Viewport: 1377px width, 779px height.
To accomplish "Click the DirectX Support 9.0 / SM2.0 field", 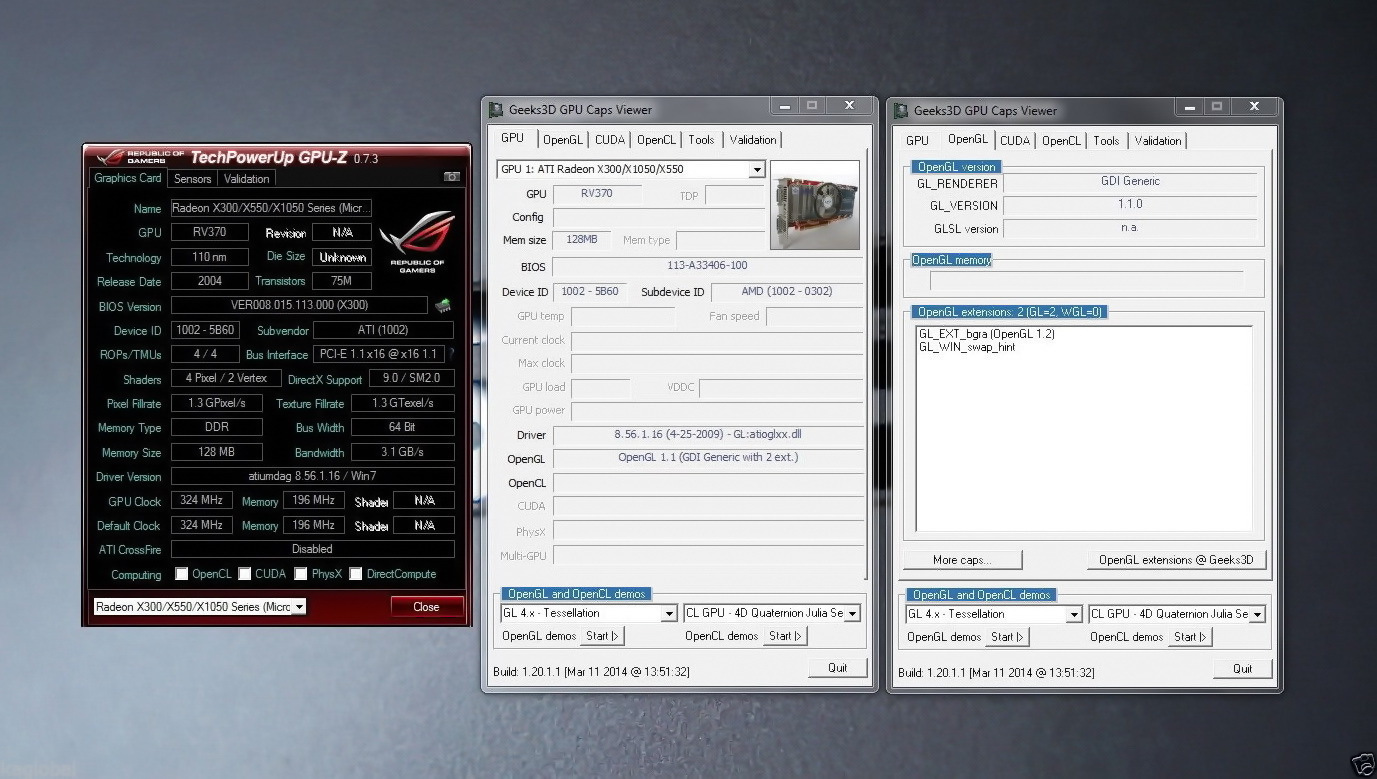I will pos(412,379).
